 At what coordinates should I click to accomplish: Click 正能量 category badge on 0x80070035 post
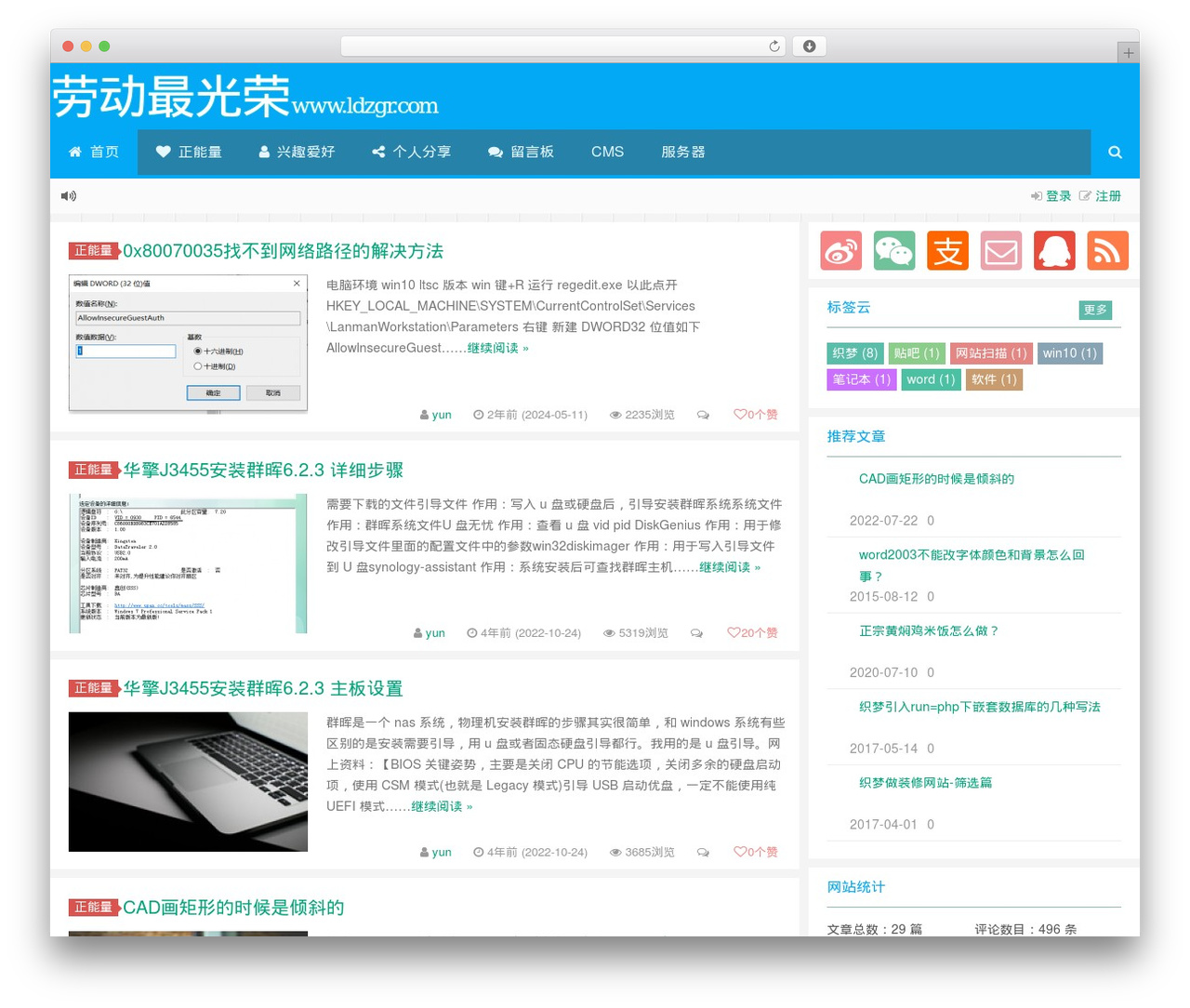click(94, 251)
